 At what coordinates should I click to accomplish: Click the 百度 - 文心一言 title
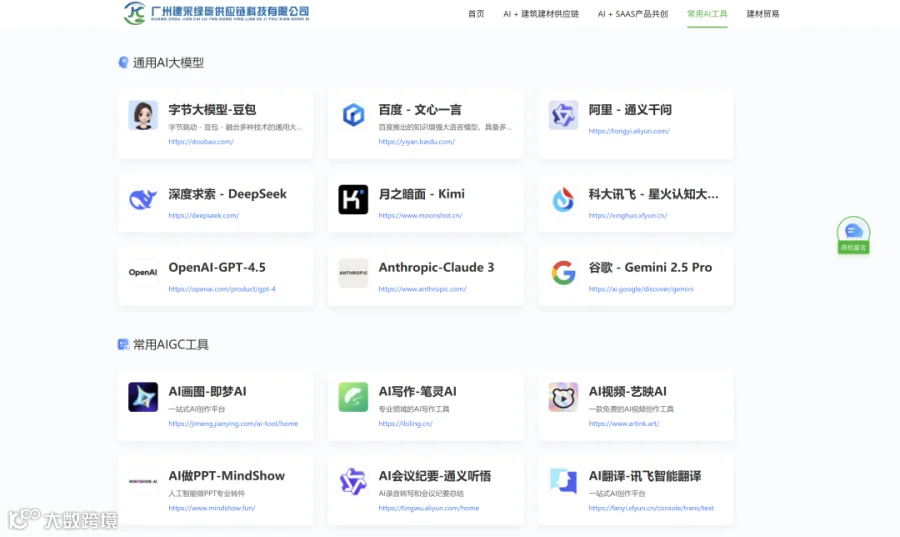420,110
